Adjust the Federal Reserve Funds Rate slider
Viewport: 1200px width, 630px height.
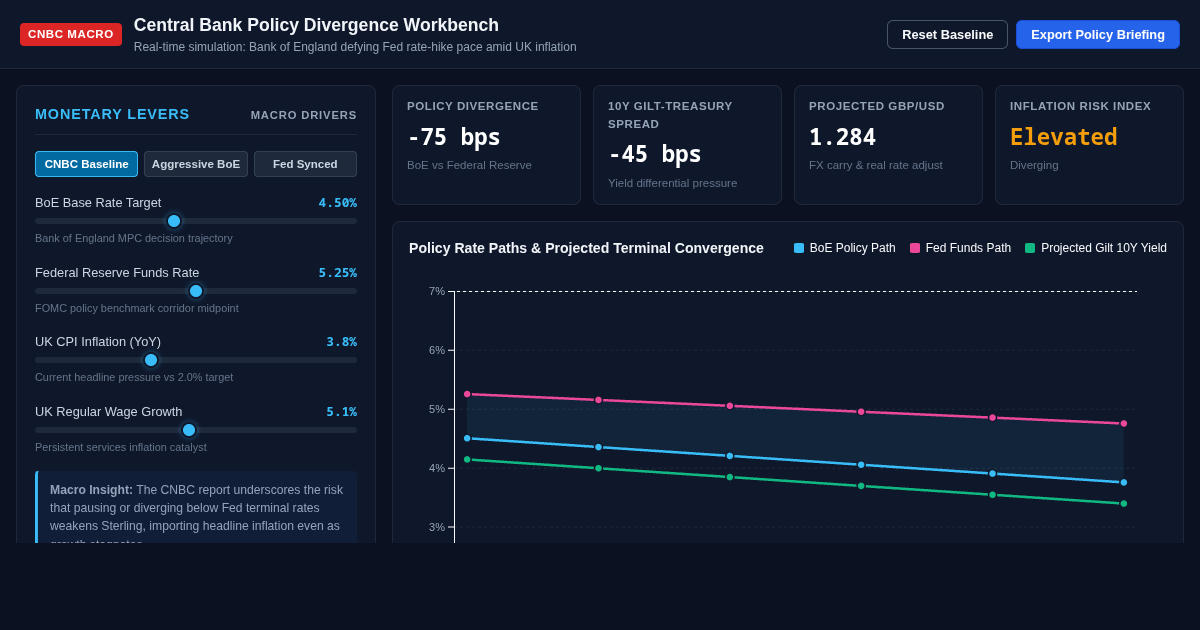[196, 291]
